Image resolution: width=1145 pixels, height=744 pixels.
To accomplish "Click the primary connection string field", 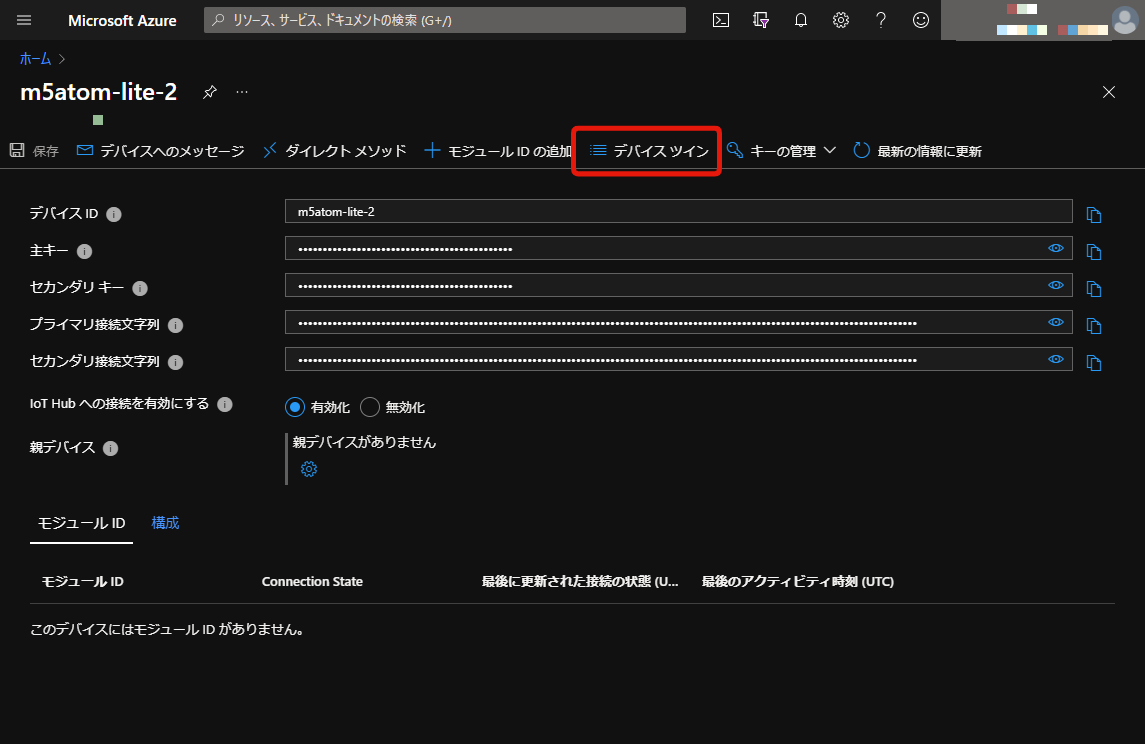I will pos(678,322).
